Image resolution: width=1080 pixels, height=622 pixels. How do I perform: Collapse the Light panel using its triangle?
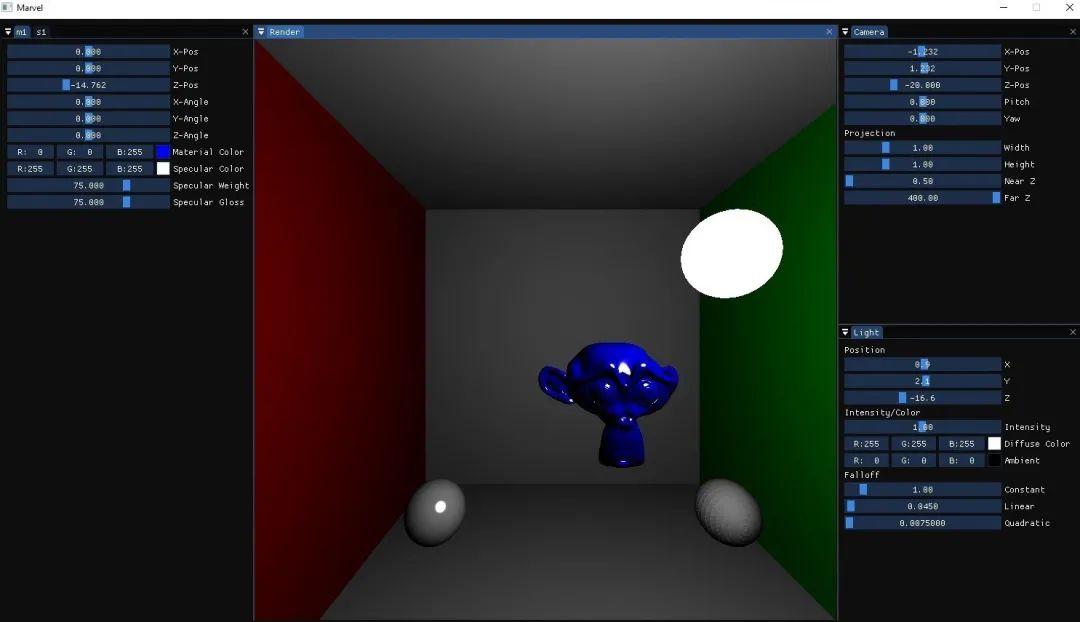[x=847, y=332]
